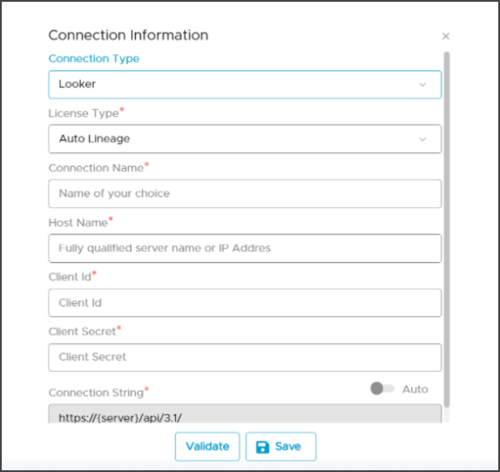Click the License Type field label

pyautogui.click(x=84, y=113)
